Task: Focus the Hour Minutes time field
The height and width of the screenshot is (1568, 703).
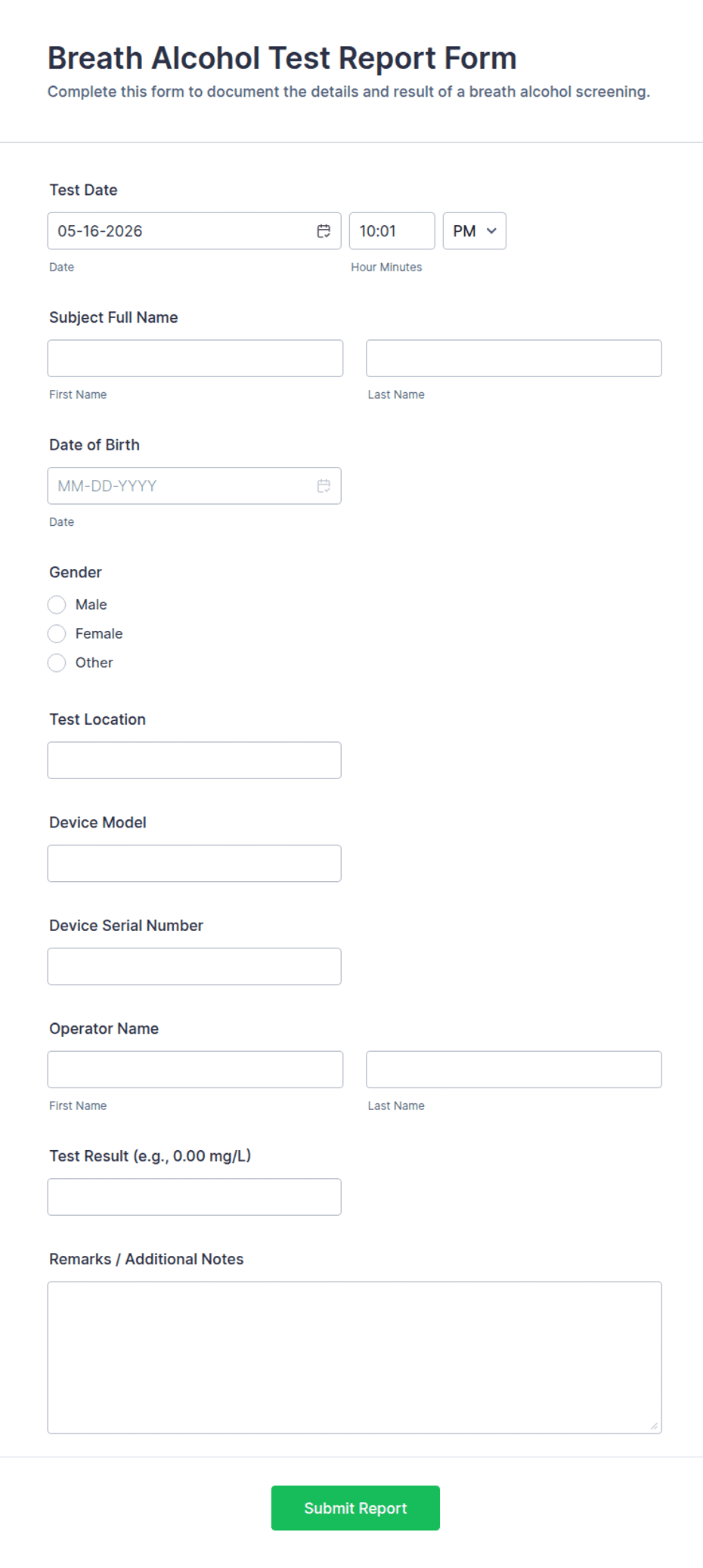Action: coord(392,231)
